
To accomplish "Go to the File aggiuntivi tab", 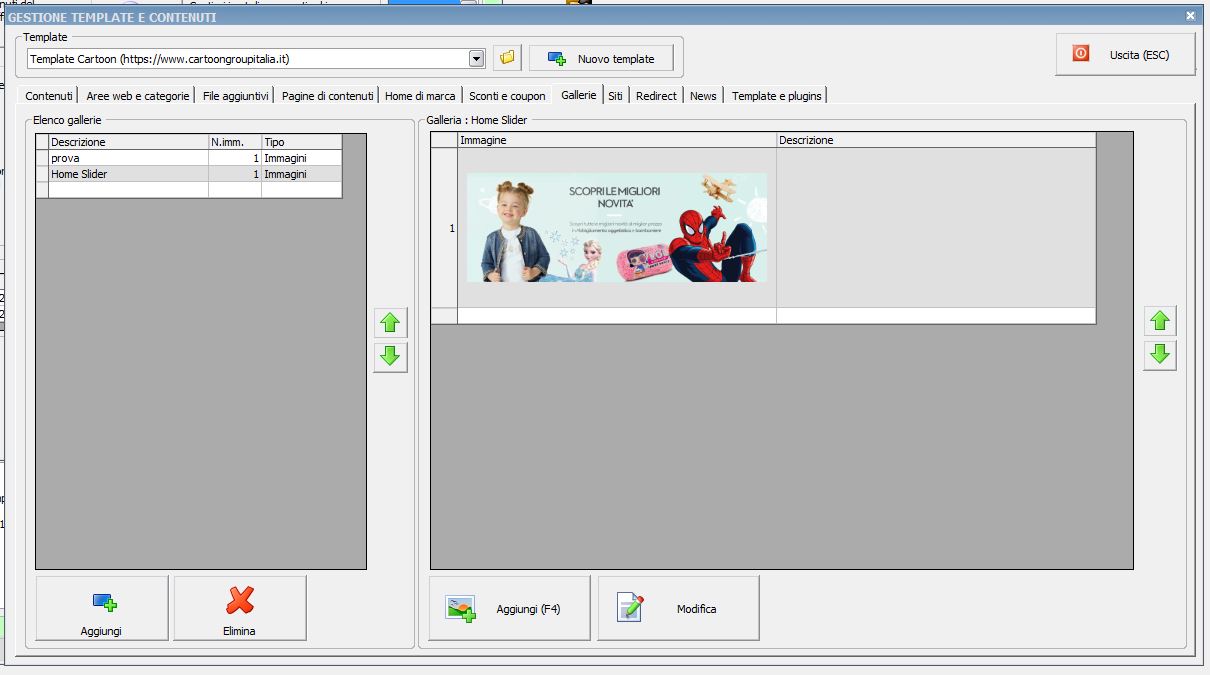I will tap(235, 96).
